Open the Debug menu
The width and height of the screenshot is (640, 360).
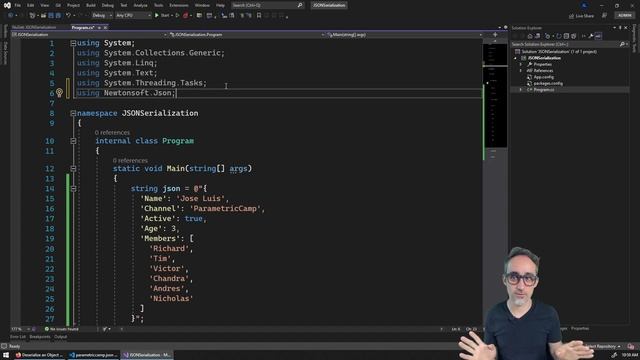tap(108, 5)
